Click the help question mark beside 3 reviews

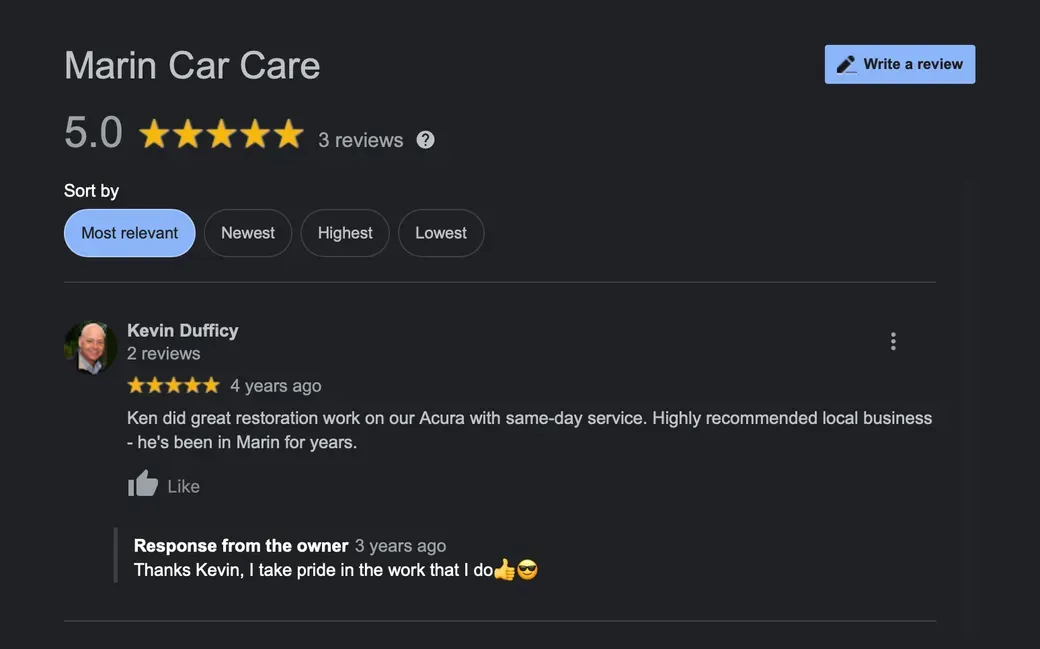pyautogui.click(x=425, y=140)
